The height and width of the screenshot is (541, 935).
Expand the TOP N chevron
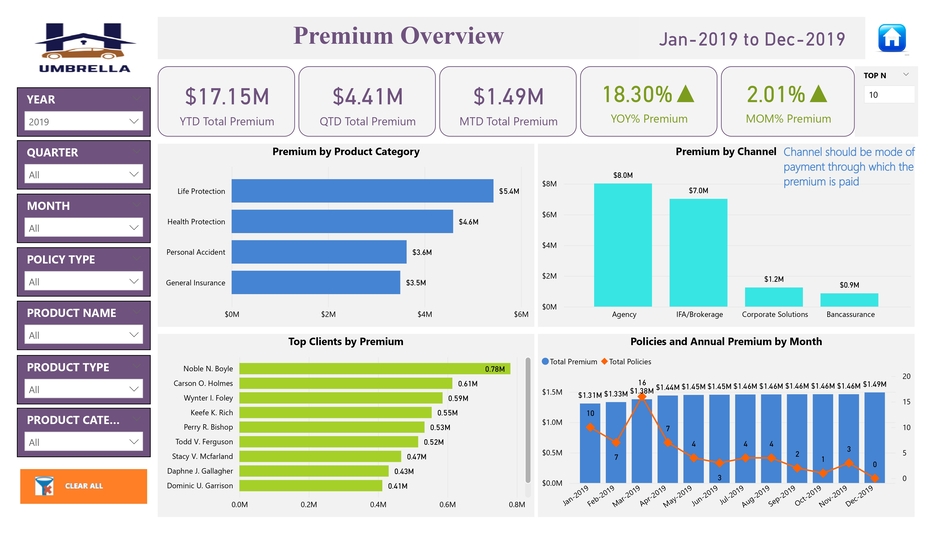click(x=906, y=74)
